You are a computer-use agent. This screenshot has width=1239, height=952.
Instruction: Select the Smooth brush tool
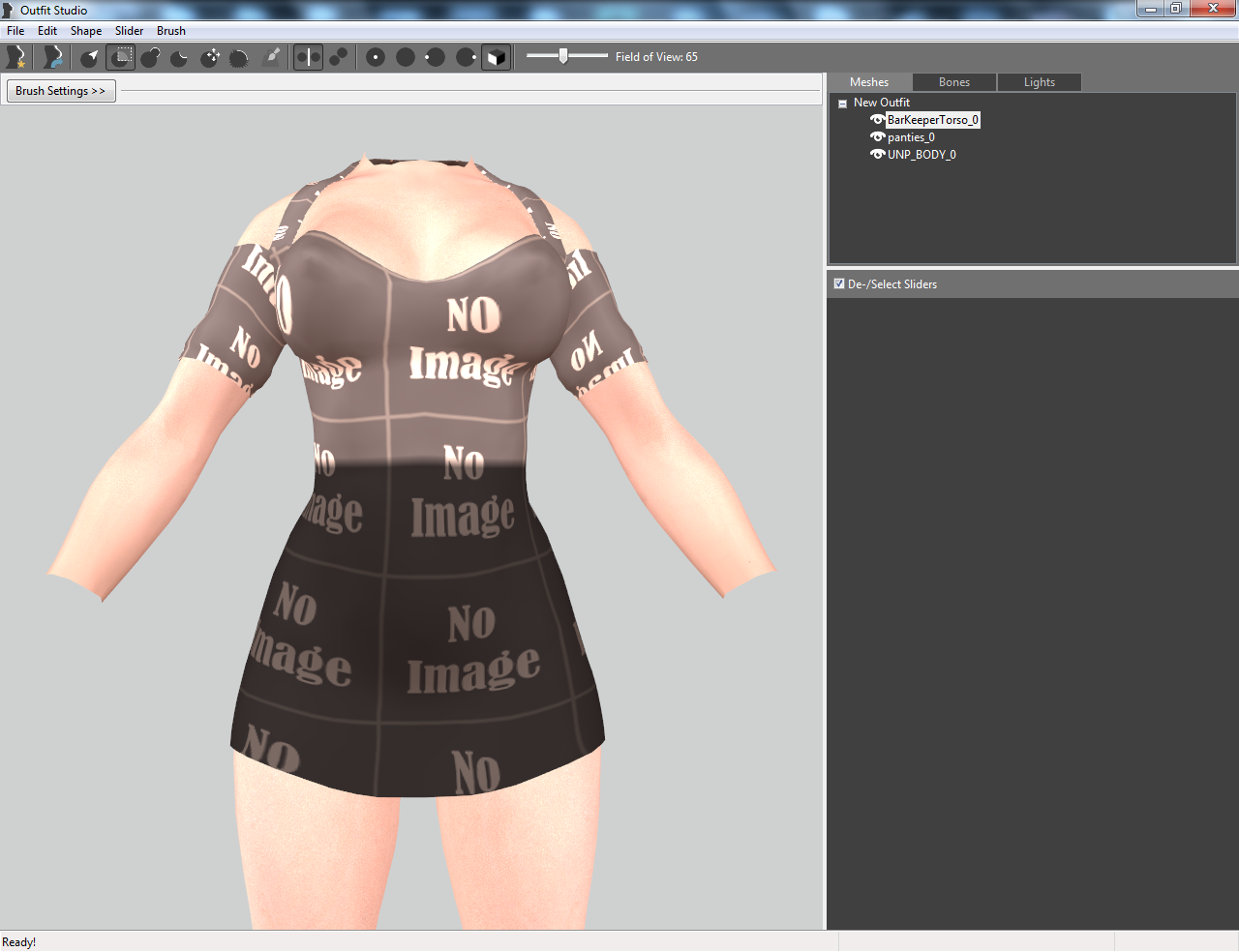(x=239, y=56)
